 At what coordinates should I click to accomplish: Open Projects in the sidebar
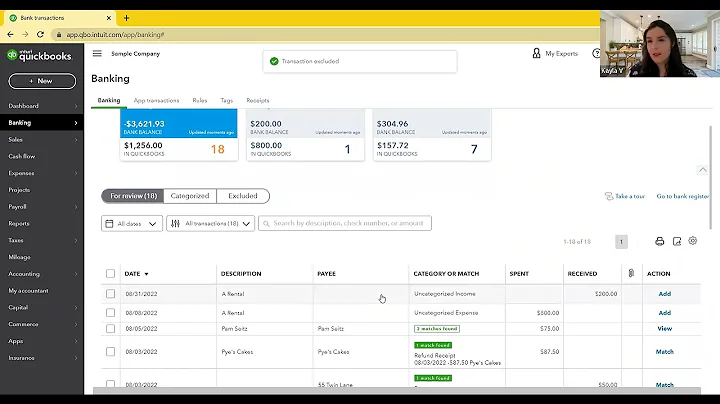coord(19,190)
